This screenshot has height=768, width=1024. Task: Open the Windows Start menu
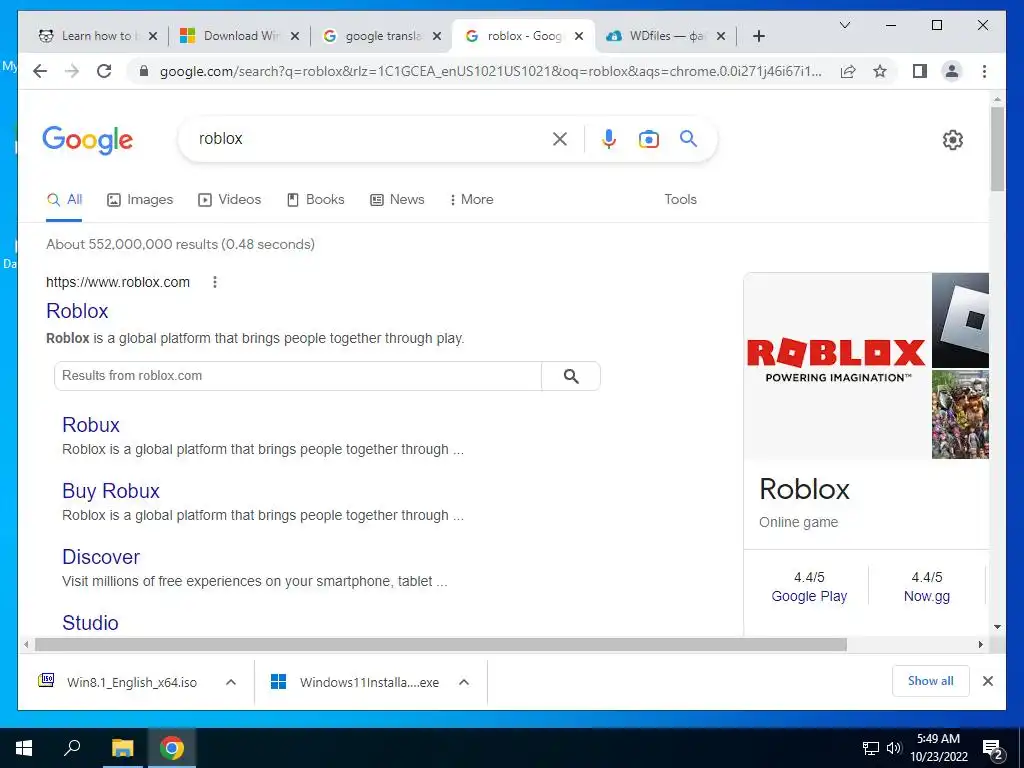[24, 748]
